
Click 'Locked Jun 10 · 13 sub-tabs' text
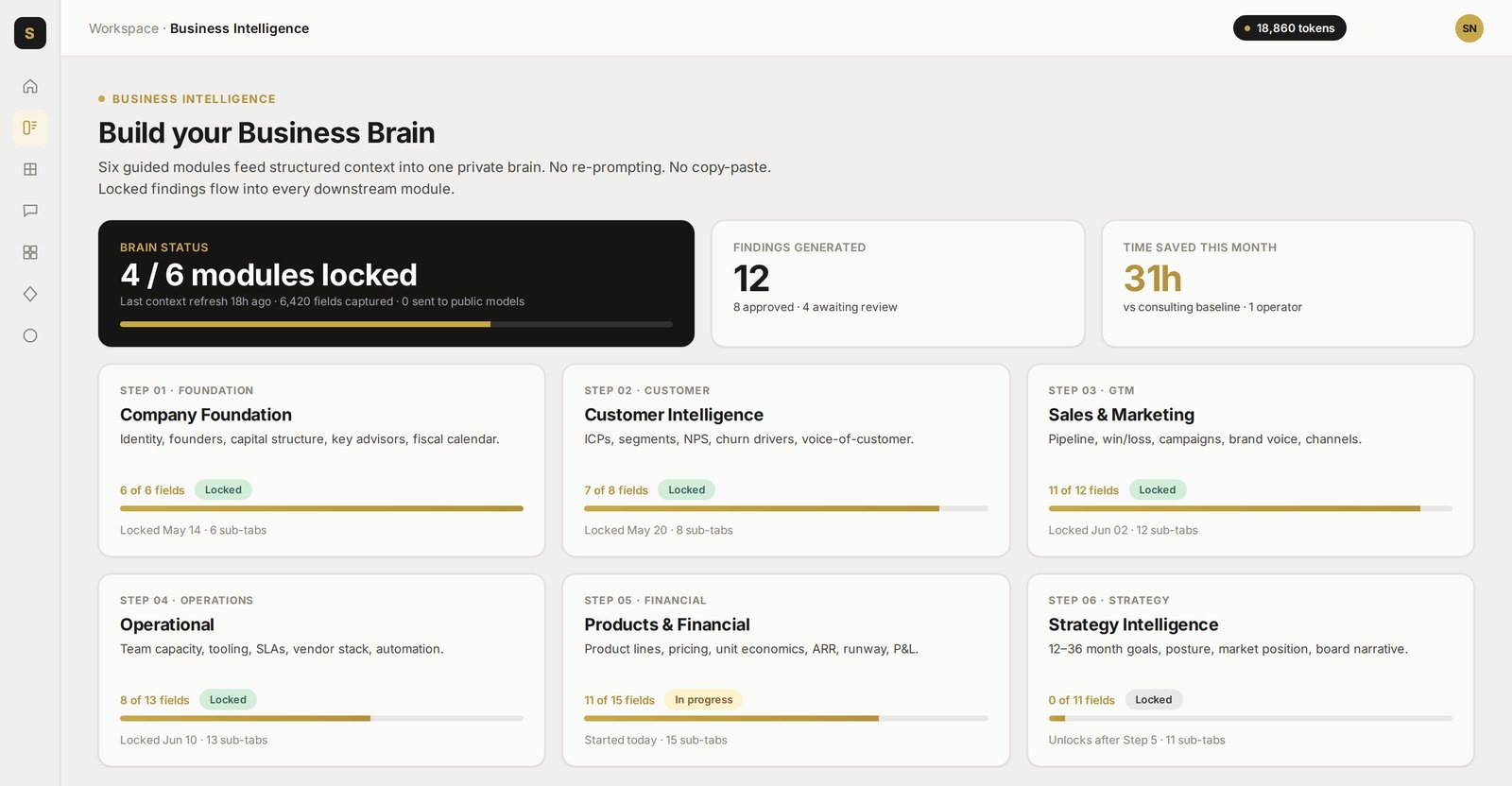(x=194, y=740)
